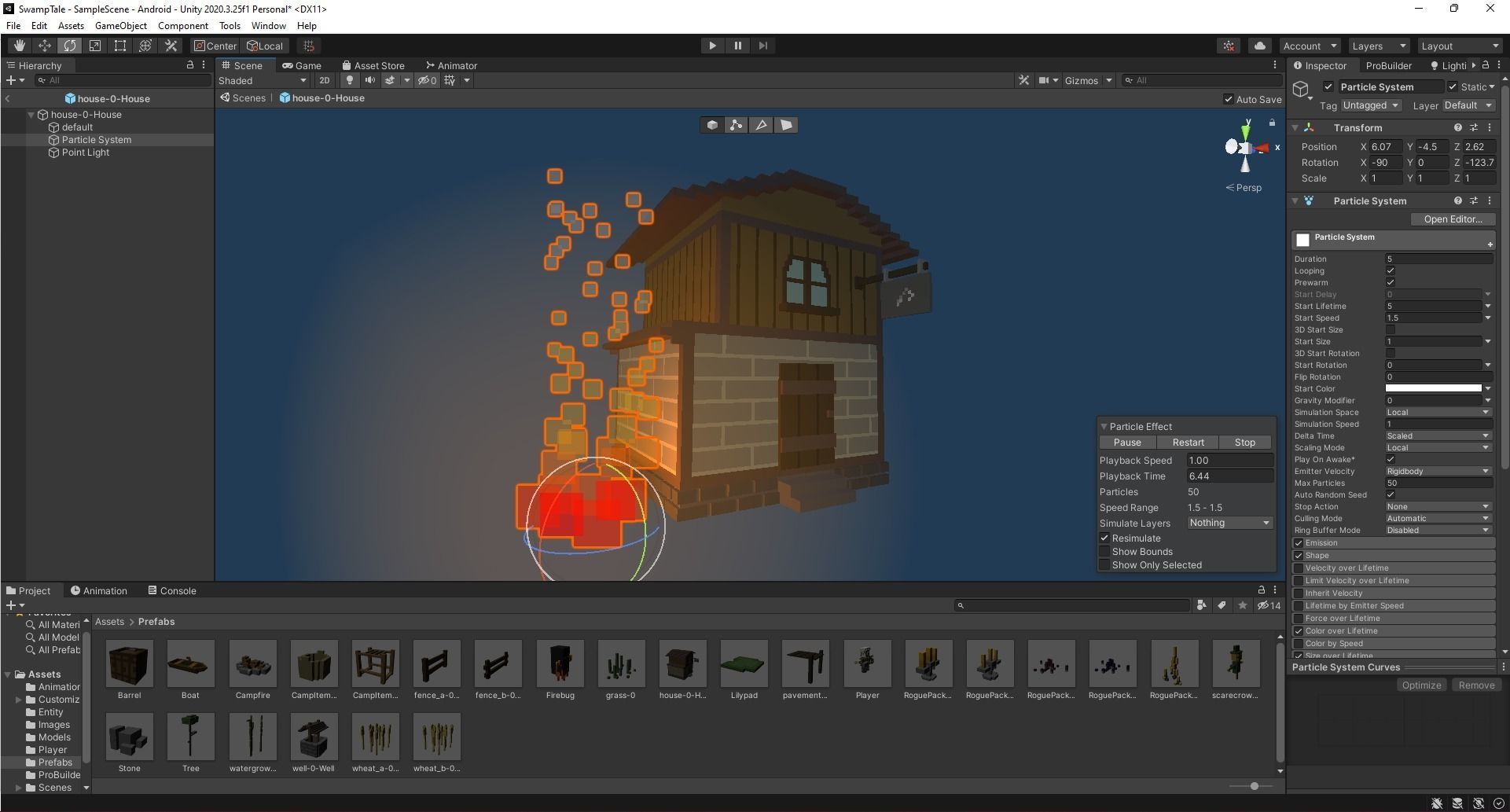Open the Tag dropdown
Image resolution: width=1510 pixels, height=812 pixels.
click(x=1371, y=105)
